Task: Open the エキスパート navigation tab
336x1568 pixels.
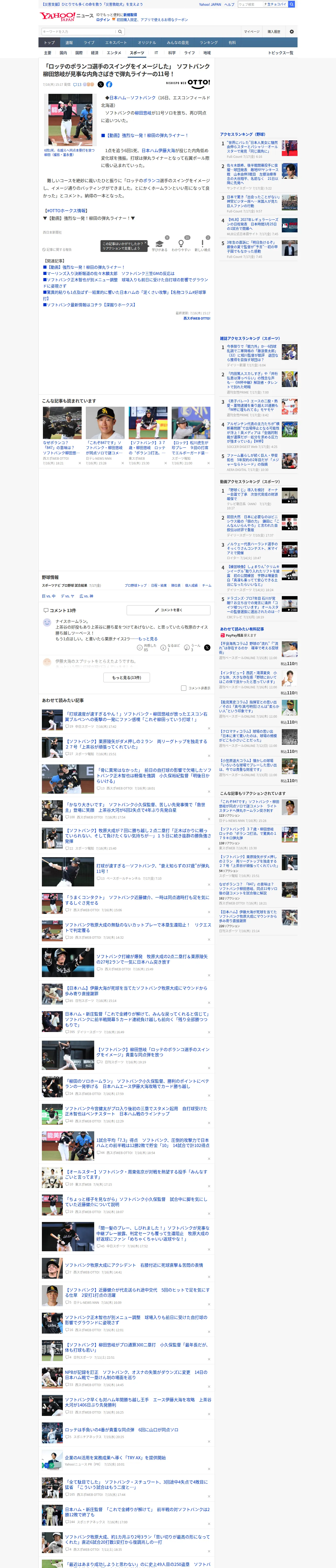Action: 116,43
